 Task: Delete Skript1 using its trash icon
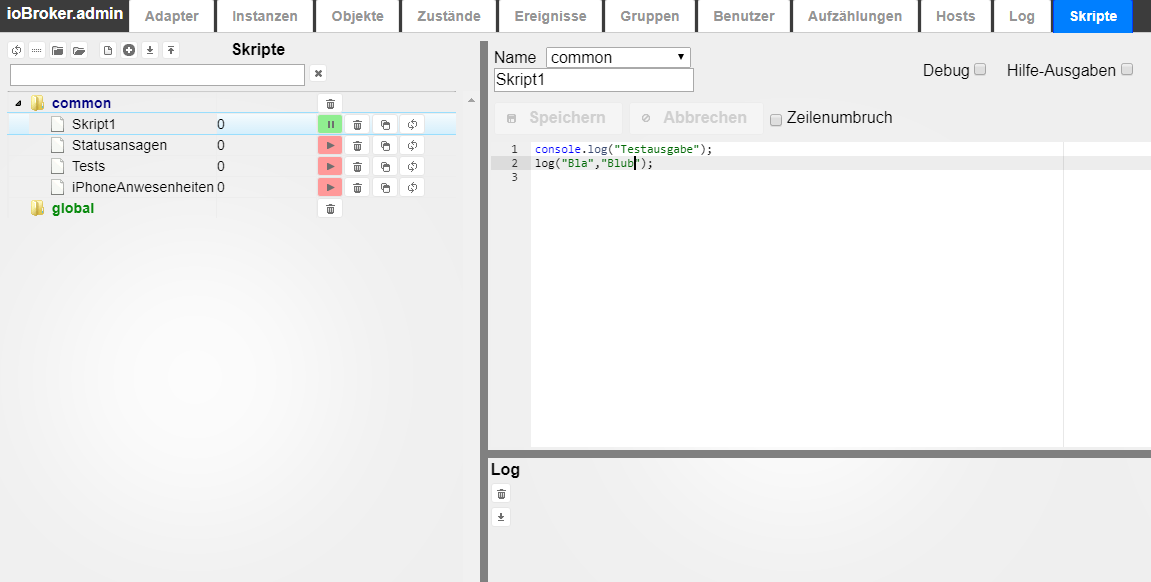pos(357,125)
